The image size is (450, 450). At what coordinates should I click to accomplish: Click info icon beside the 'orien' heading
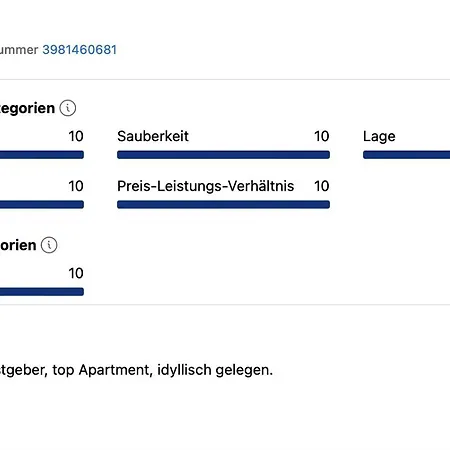(x=49, y=245)
